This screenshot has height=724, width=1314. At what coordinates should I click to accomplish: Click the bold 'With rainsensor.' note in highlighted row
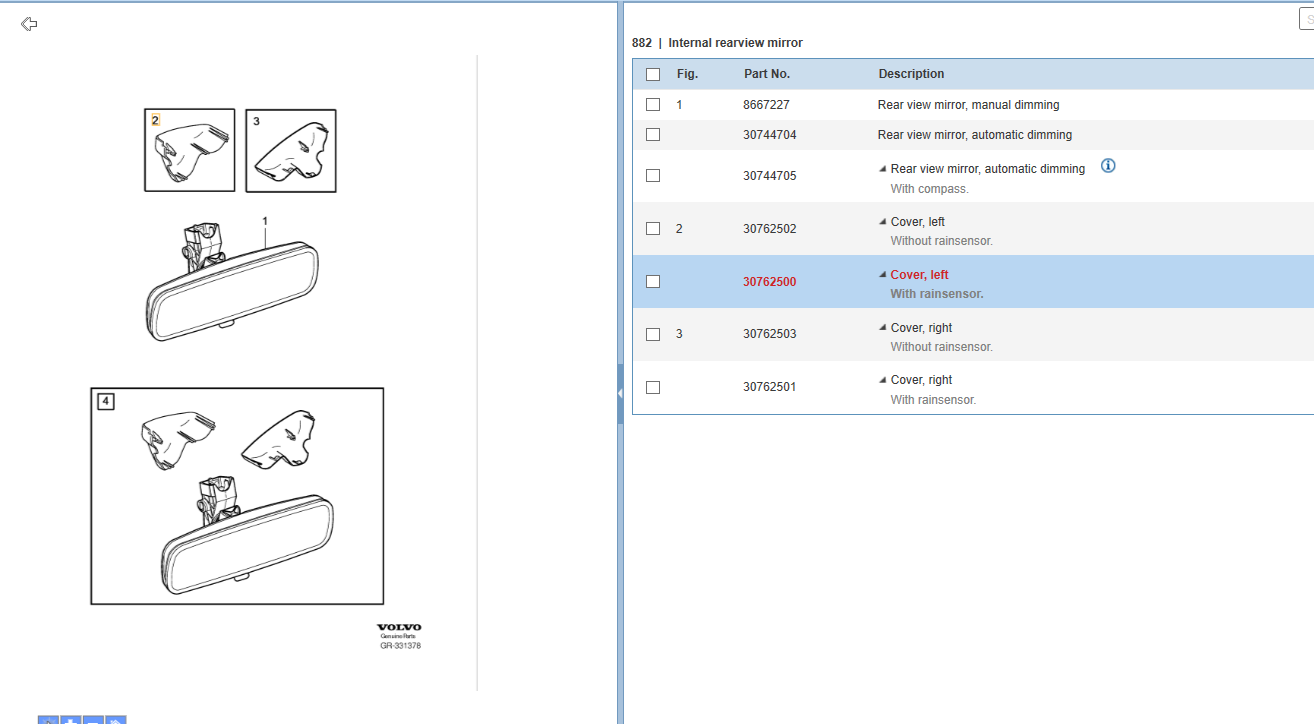click(937, 294)
